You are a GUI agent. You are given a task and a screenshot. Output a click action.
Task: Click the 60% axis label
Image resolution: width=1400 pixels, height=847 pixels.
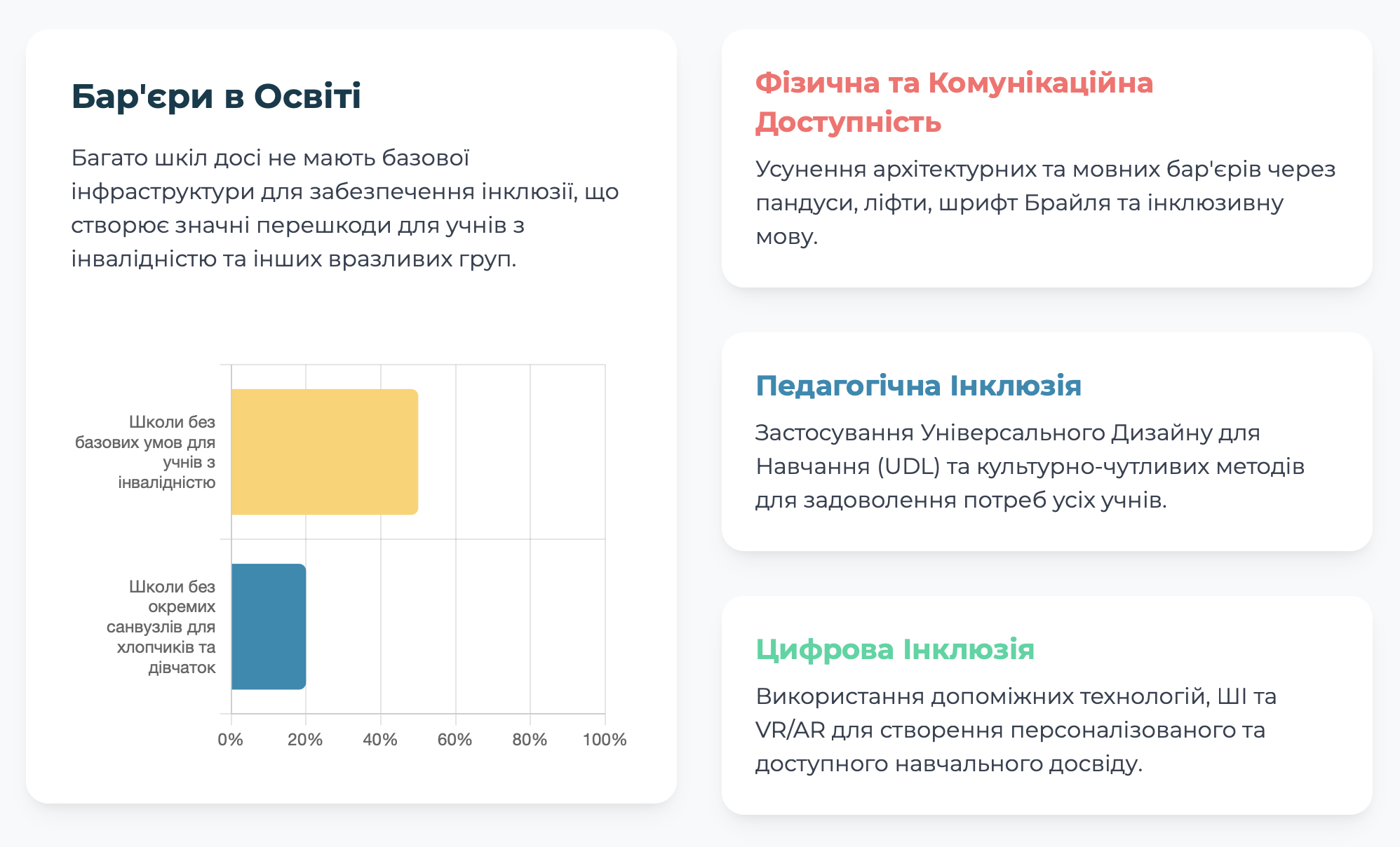(x=455, y=740)
